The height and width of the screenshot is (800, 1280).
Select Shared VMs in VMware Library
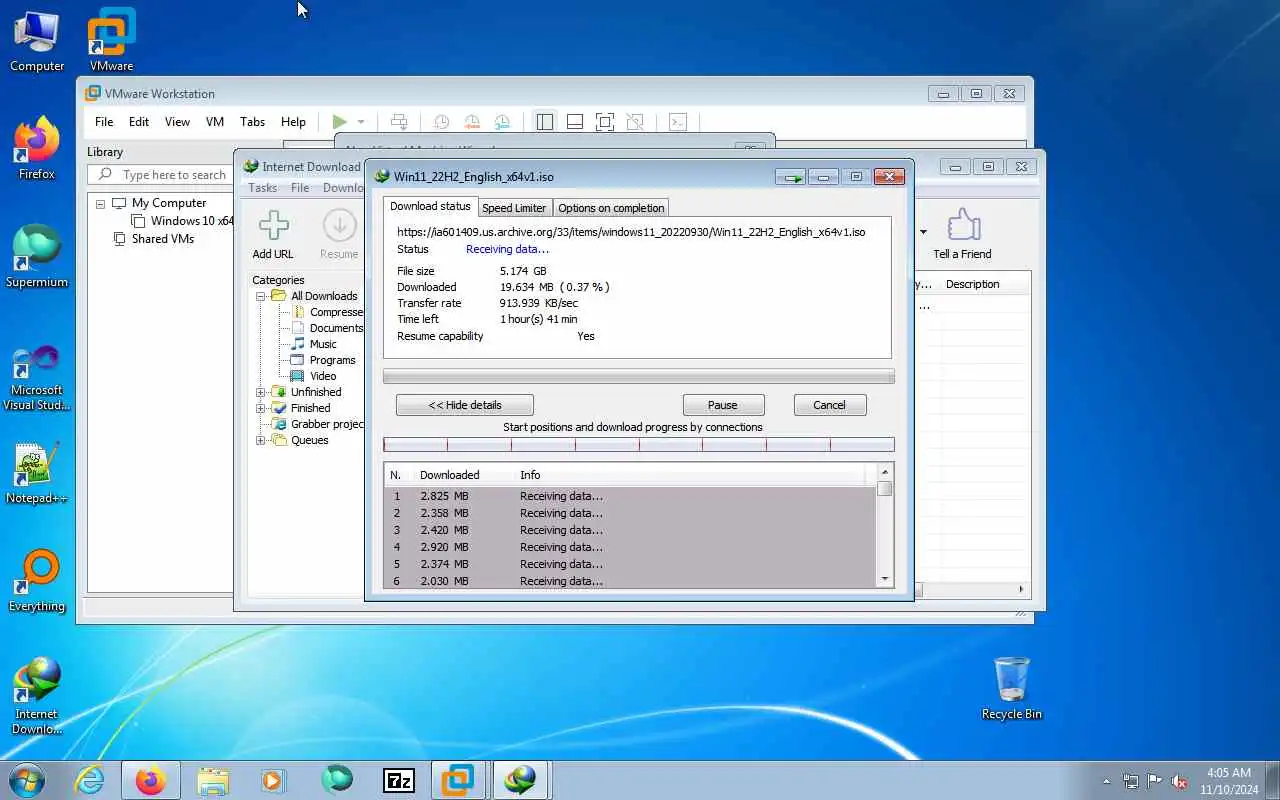154,239
